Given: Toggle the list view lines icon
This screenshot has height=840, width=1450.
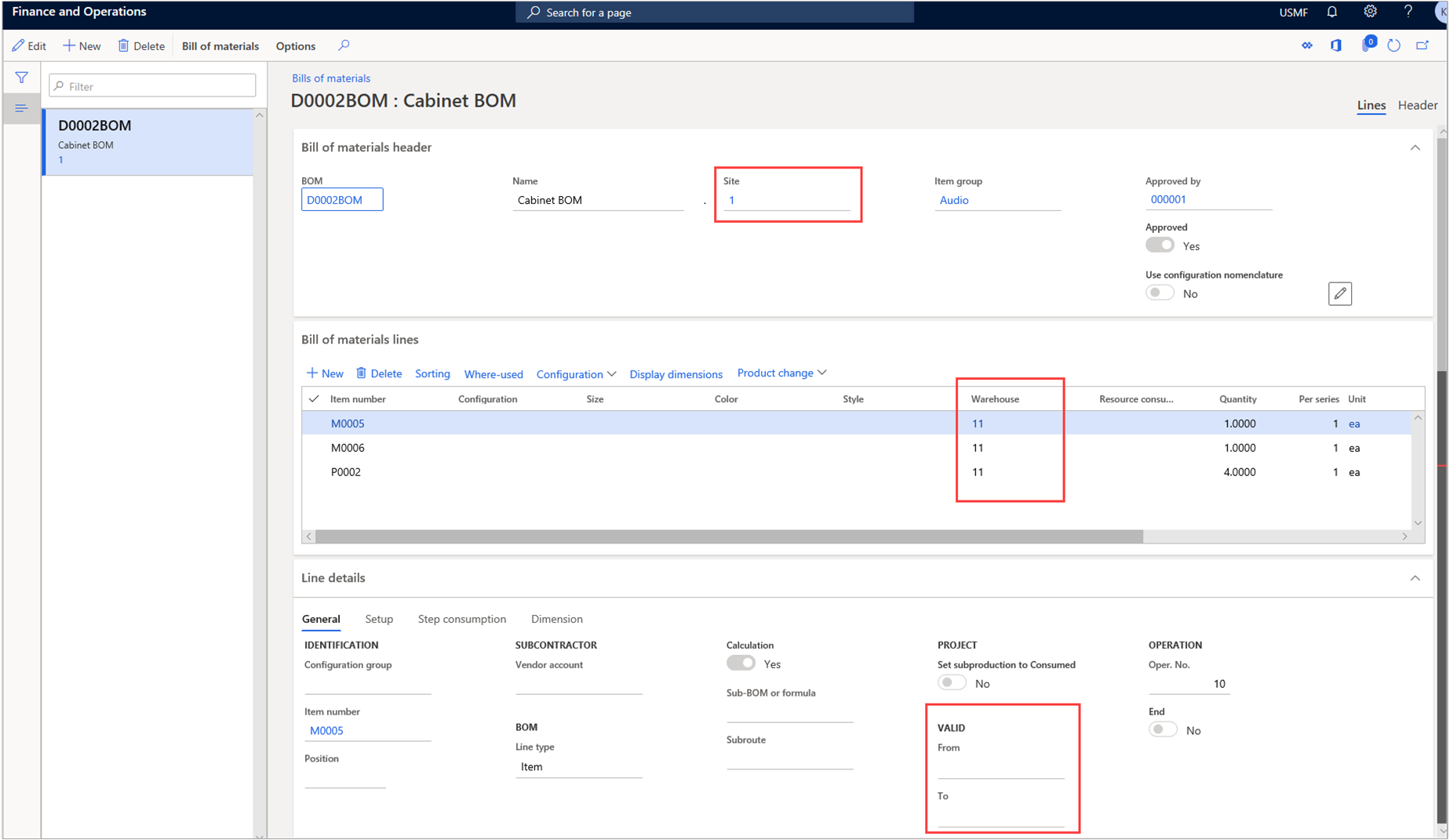Looking at the screenshot, I should pyautogui.click(x=21, y=108).
